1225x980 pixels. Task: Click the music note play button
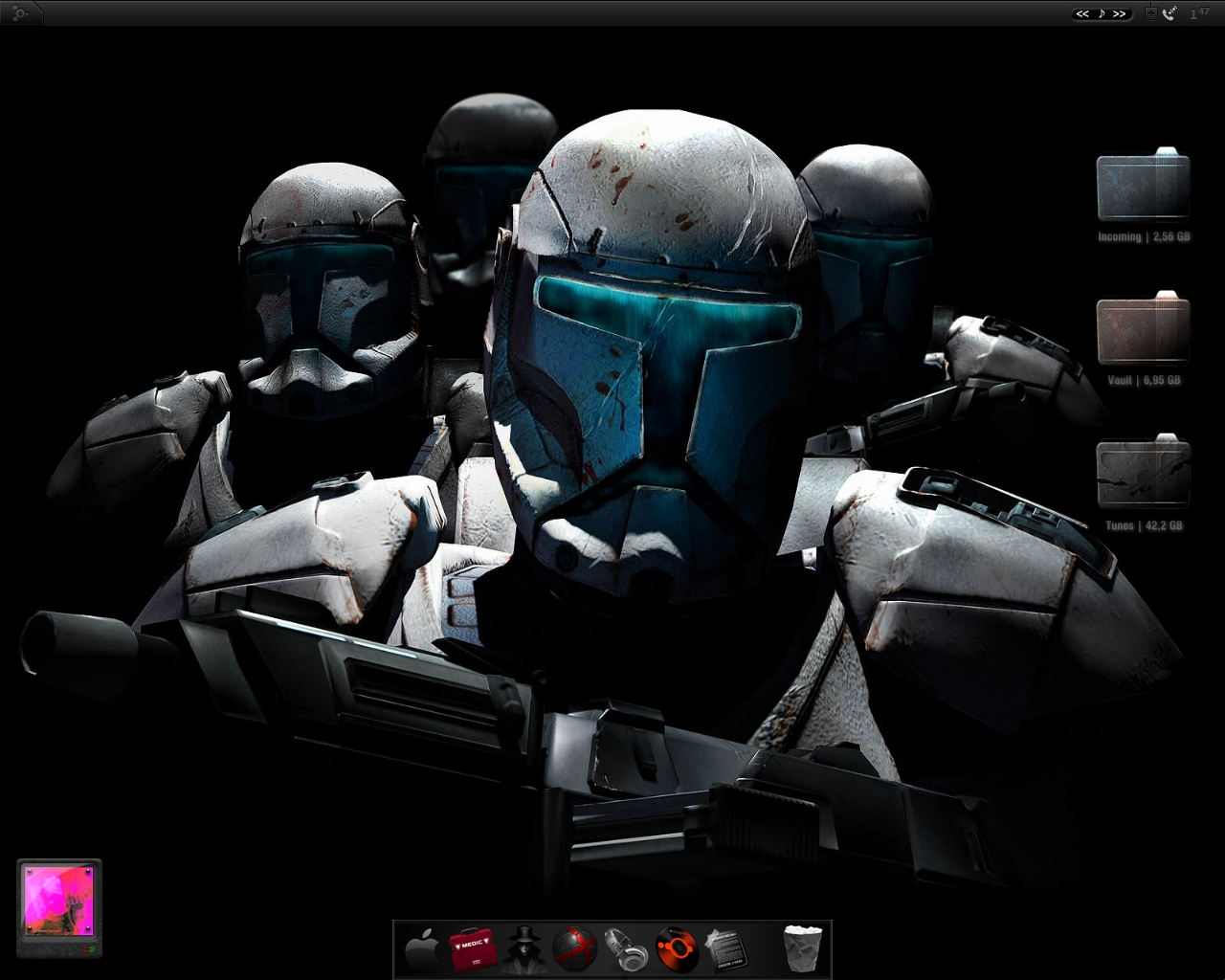pos(1102,13)
